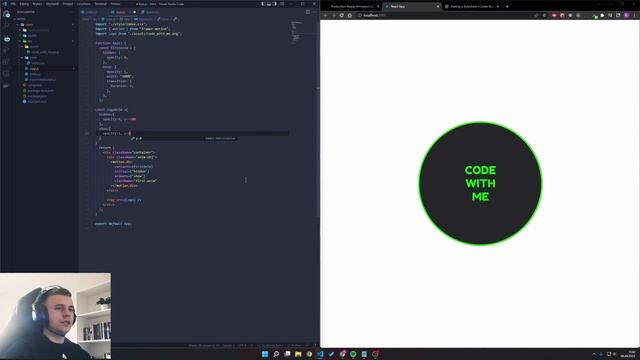Screen dimensions: 640x360
Task: Click the share icon in Chrome address bar
Action: pos(536,16)
